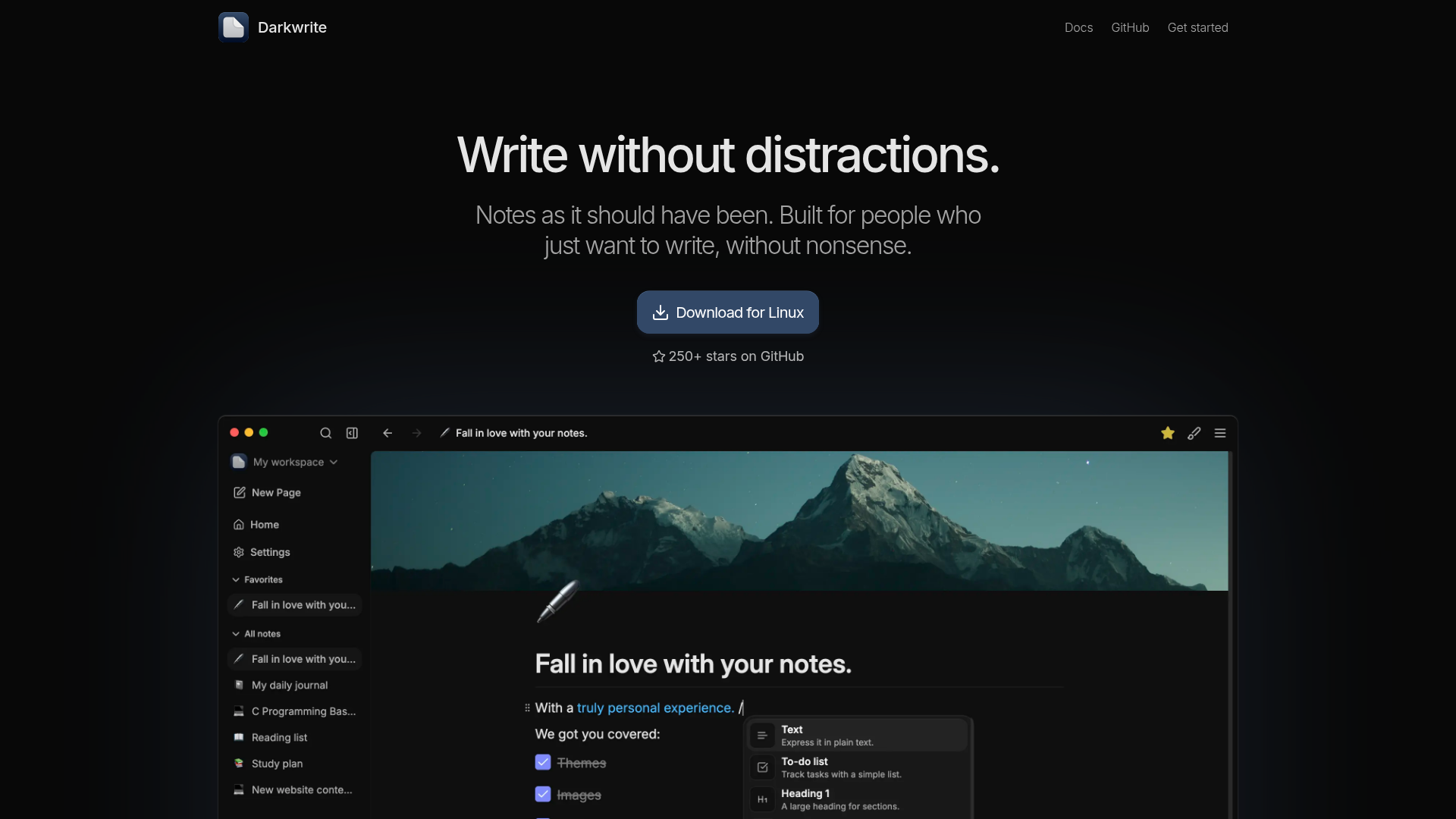Choose Text block from slash menu

coord(858,736)
